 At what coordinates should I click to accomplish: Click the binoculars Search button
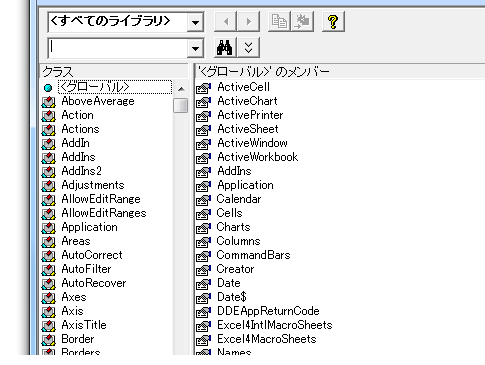[225, 48]
